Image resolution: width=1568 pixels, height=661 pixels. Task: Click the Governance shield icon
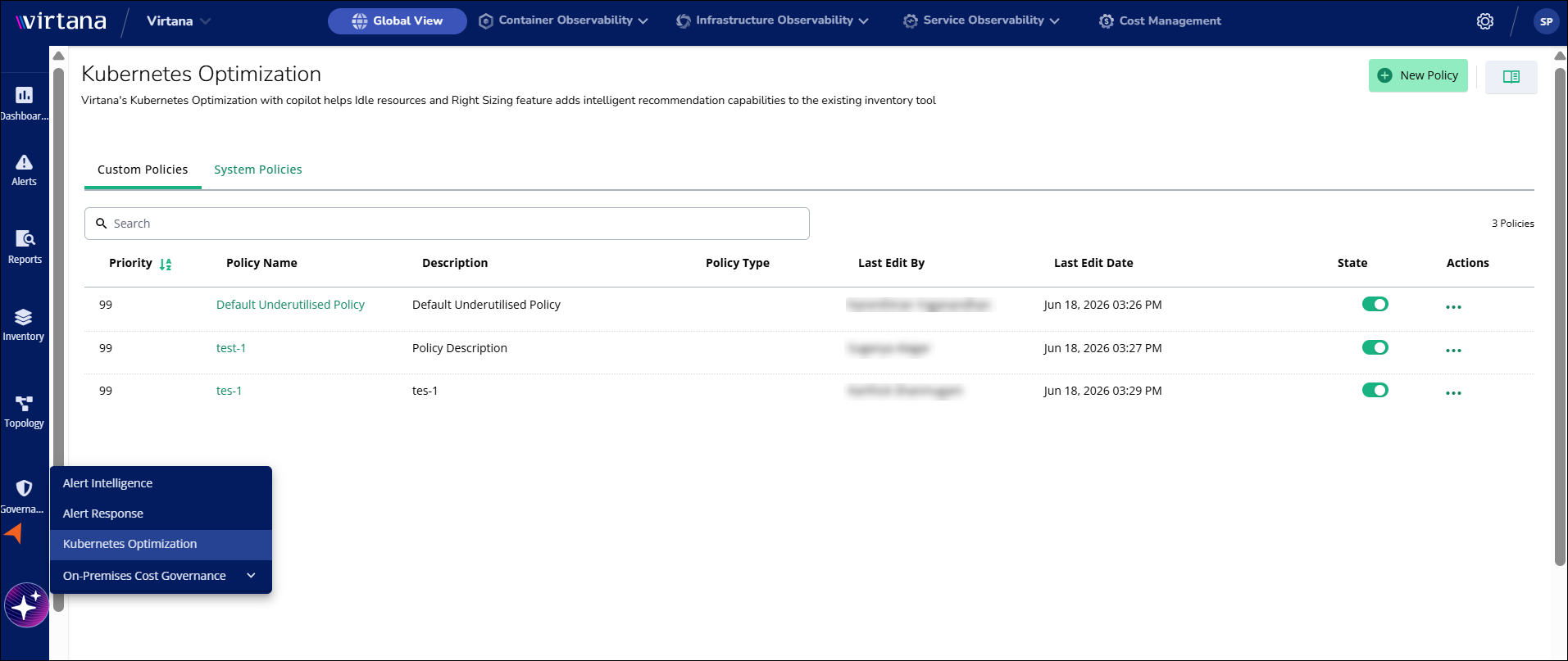(x=25, y=488)
